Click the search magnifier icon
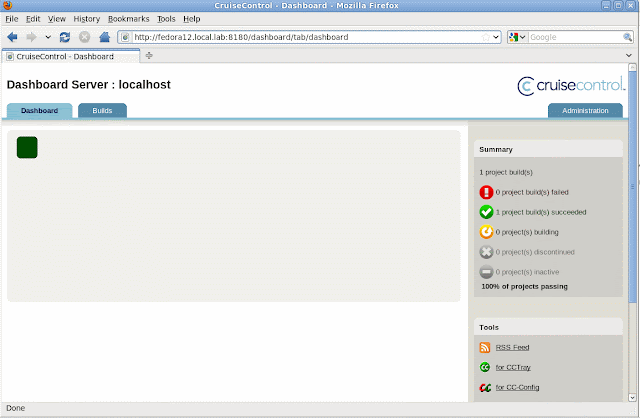 pos(628,37)
